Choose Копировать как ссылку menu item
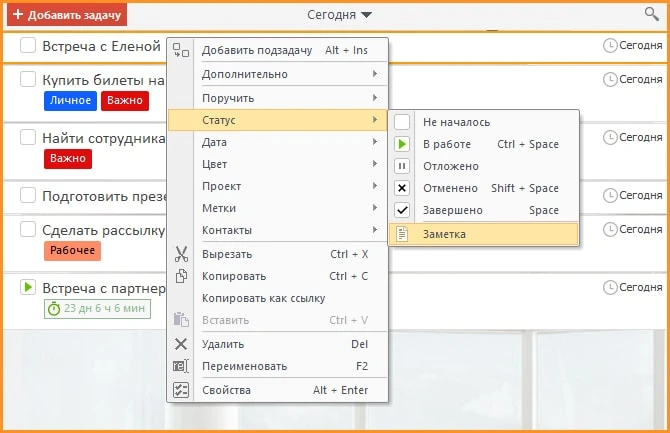This screenshot has width=670, height=433. (x=278, y=298)
